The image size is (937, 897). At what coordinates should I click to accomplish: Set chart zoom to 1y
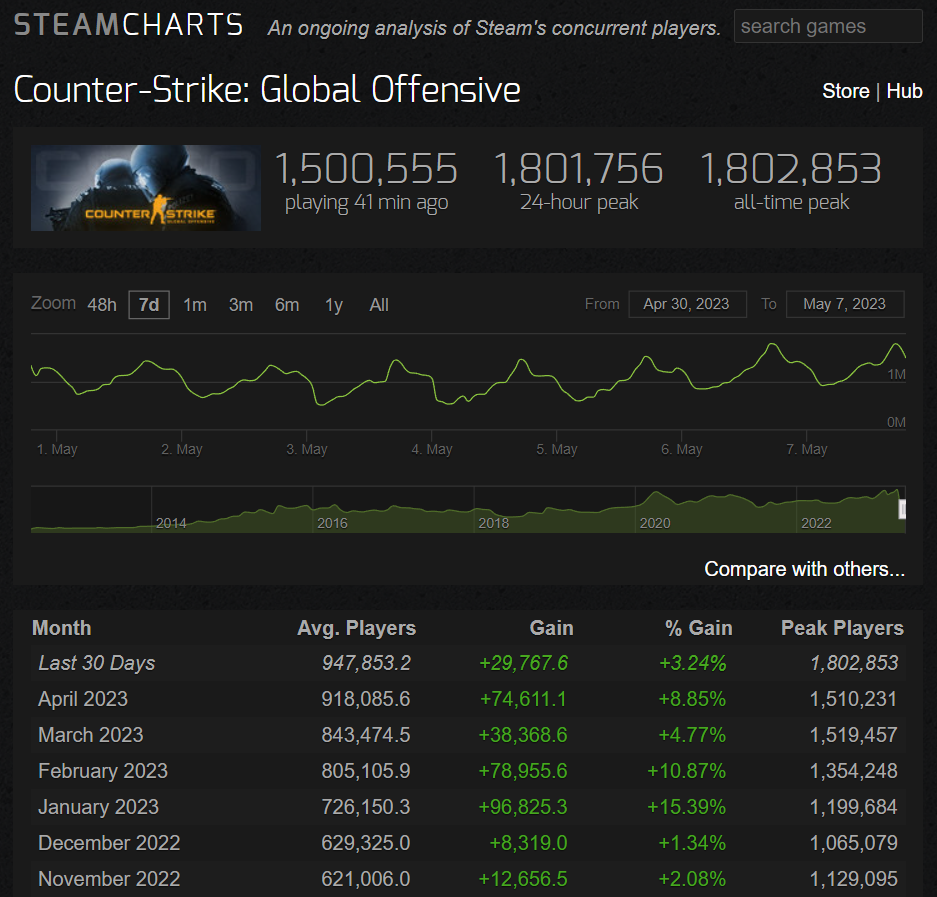point(333,305)
